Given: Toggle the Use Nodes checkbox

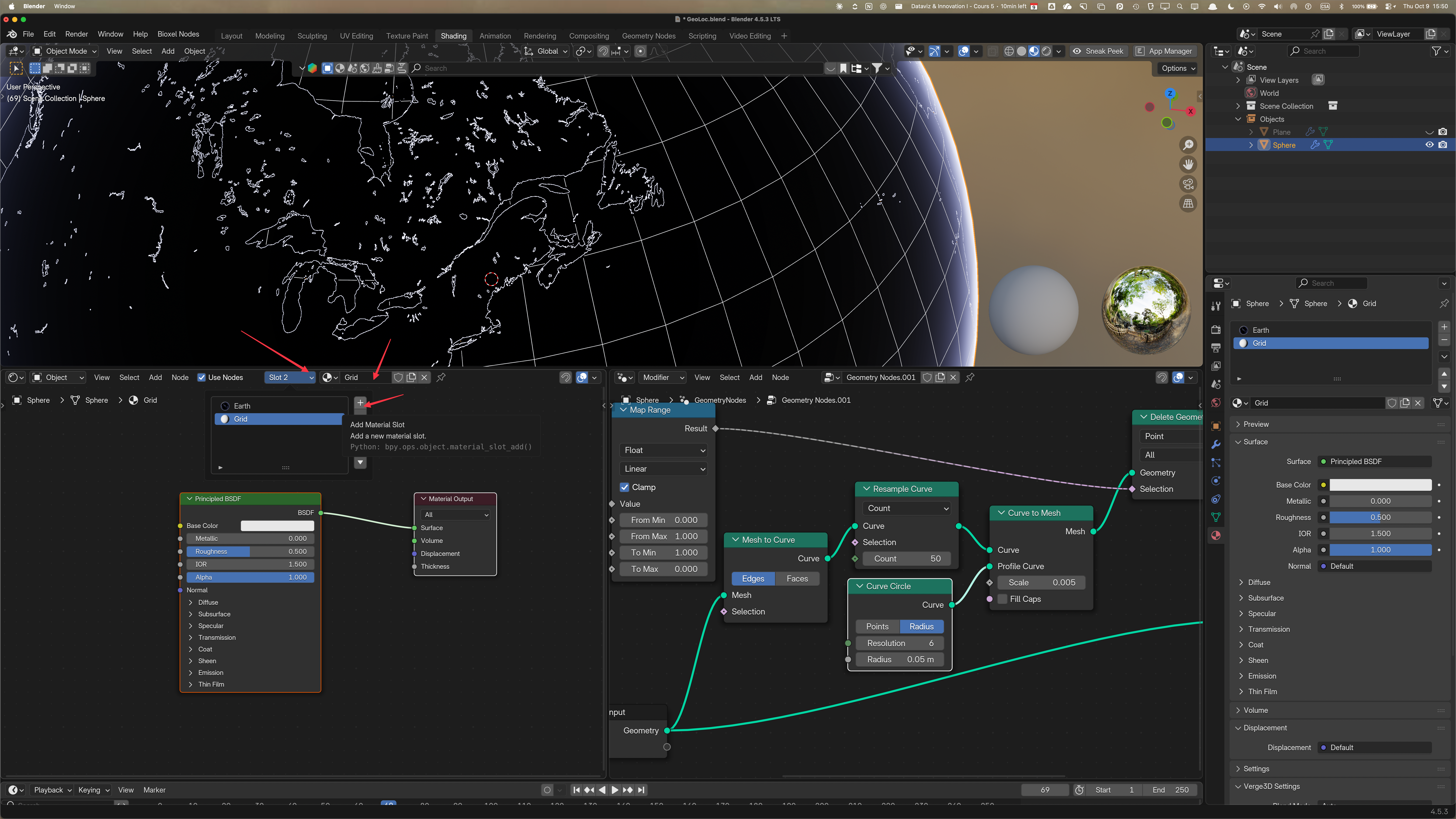Looking at the screenshot, I should point(202,378).
